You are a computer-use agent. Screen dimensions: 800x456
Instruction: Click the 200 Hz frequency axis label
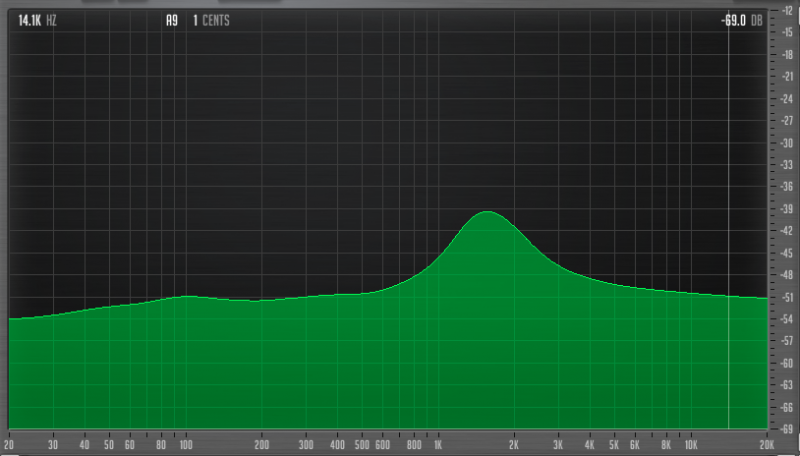[x=262, y=443]
